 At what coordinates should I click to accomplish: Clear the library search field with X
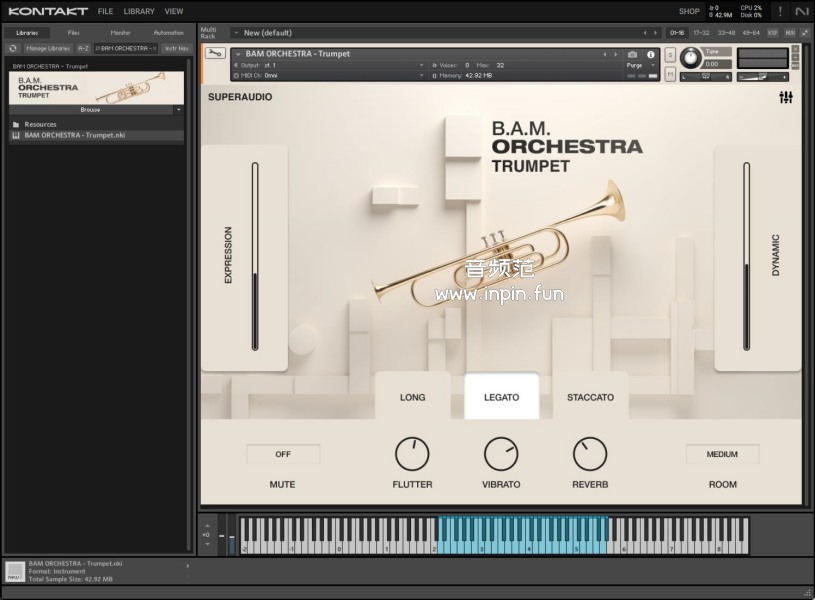[154, 48]
